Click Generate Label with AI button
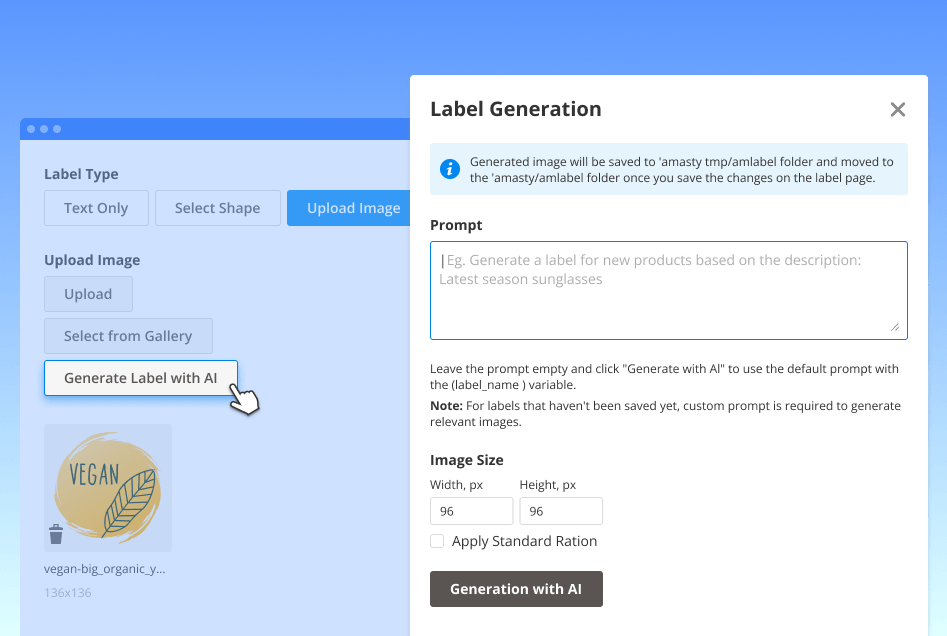The height and width of the screenshot is (636, 947). coord(140,378)
